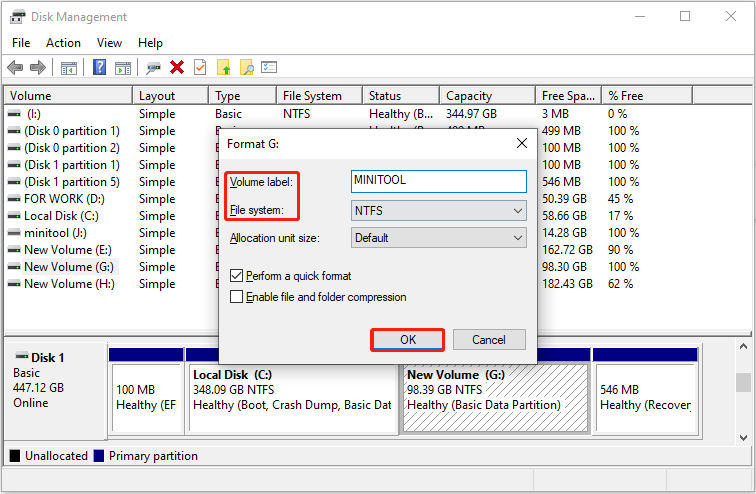
Task: Confirm format with the OK button
Action: coord(407,340)
